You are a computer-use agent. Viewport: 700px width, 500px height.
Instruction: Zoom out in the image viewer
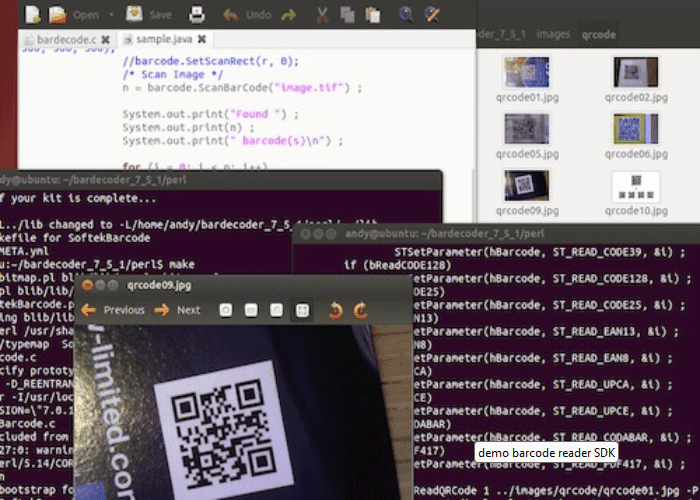[251, 310]
